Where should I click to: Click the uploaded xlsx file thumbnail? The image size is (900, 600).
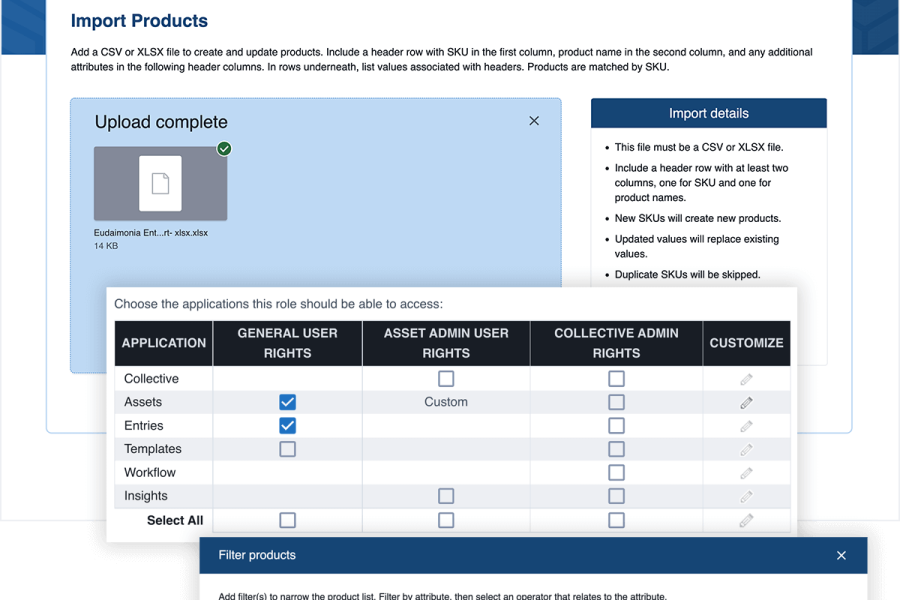160,184
